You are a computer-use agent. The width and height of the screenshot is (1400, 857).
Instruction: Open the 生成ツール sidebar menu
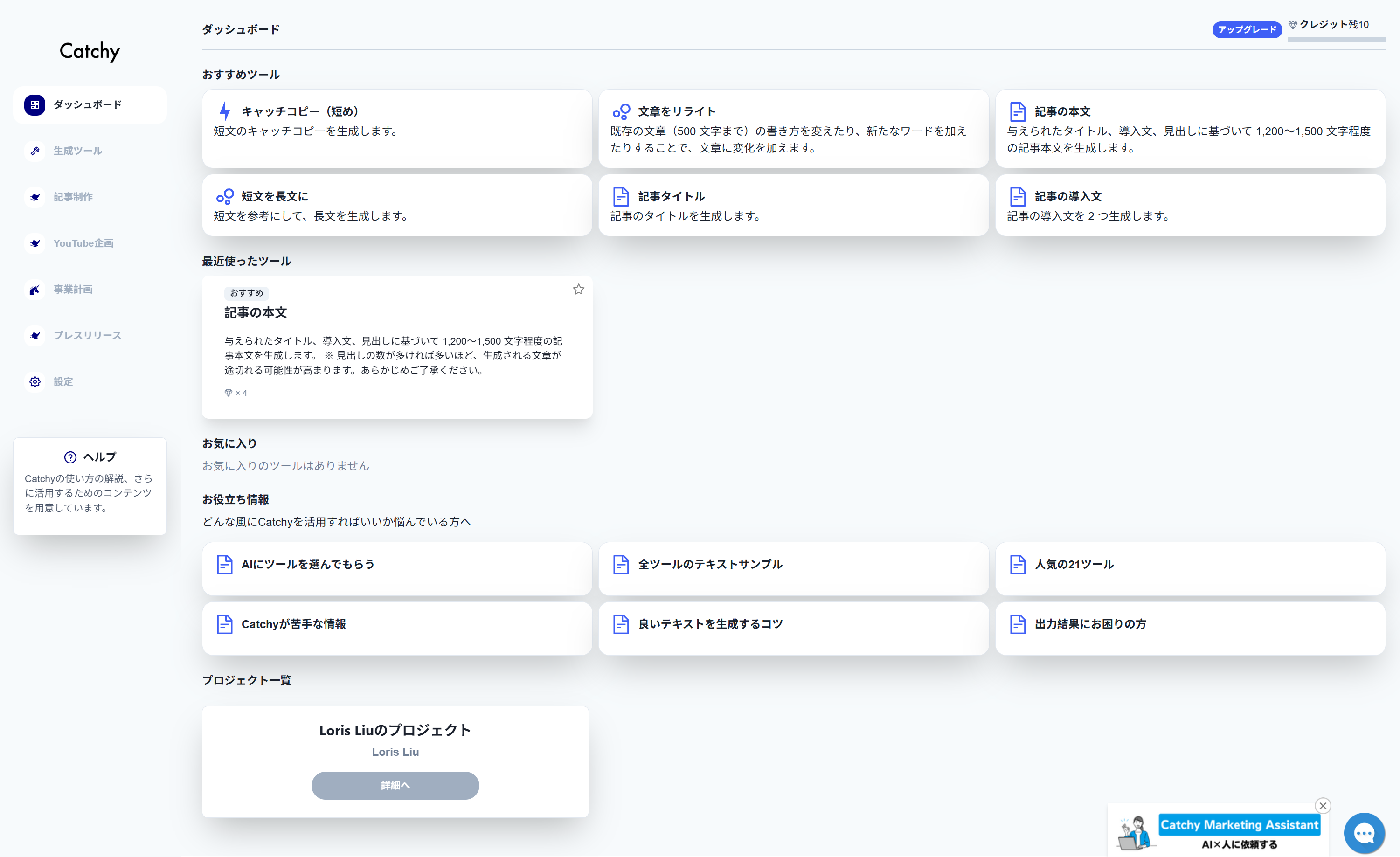90,151
